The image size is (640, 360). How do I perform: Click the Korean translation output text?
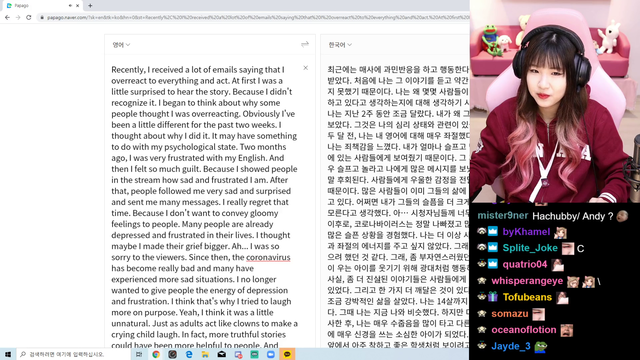pos(398,206)
